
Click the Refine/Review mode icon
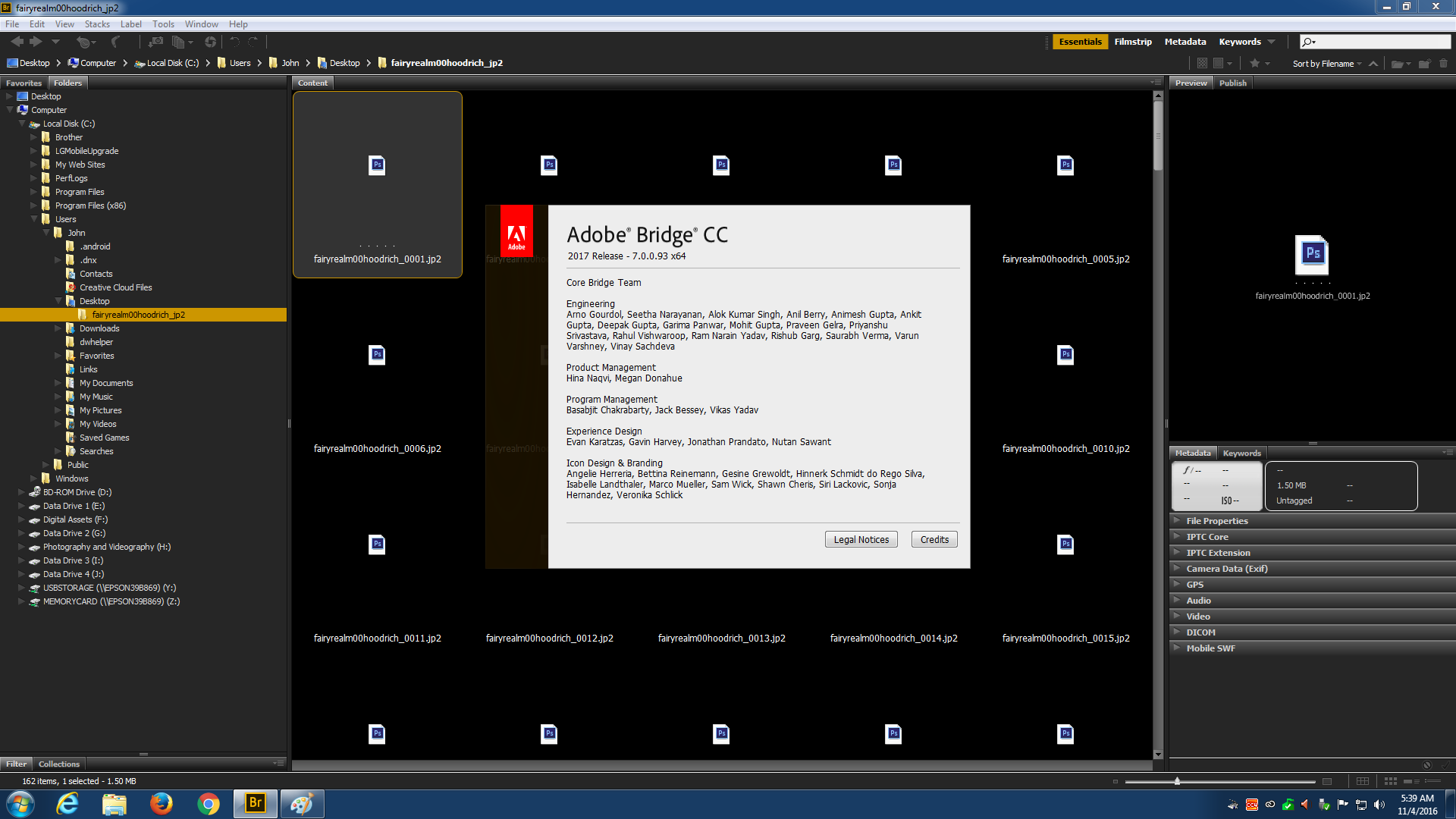[x=178, y=42]
